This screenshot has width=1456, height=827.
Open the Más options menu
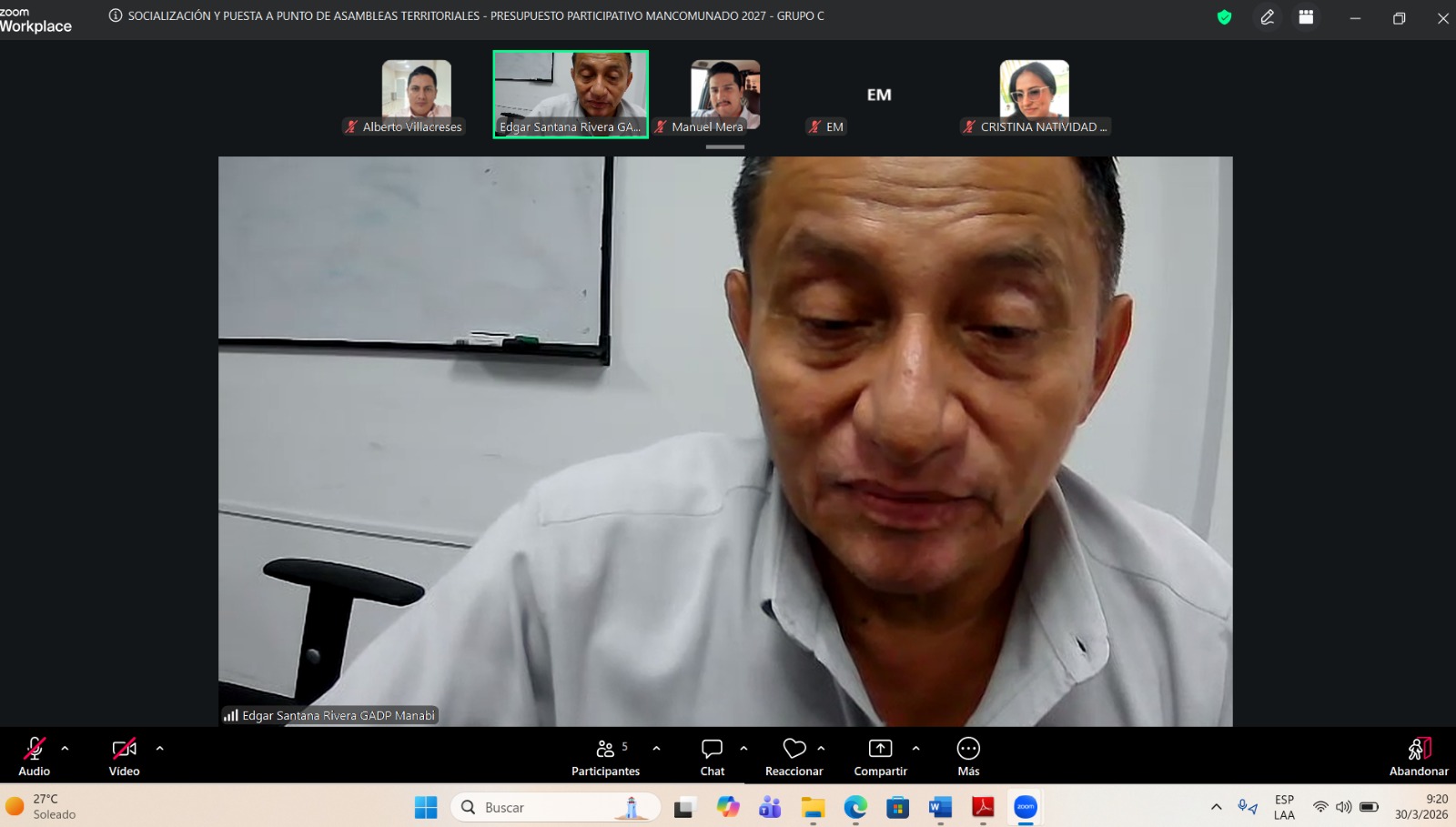coord(968,756)
